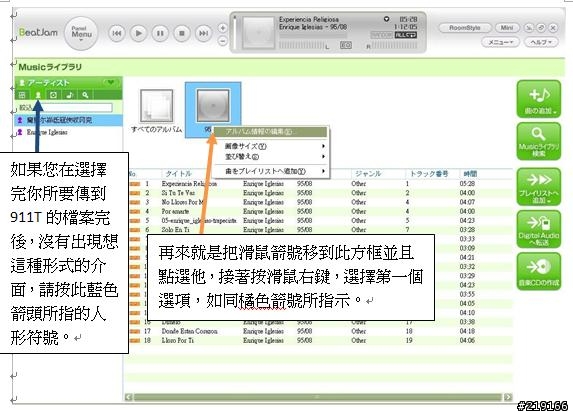This screenshot has height=414, width=573.
Task: Select track 'No Llores Por Mi' row
Action: tap(318, 202)
